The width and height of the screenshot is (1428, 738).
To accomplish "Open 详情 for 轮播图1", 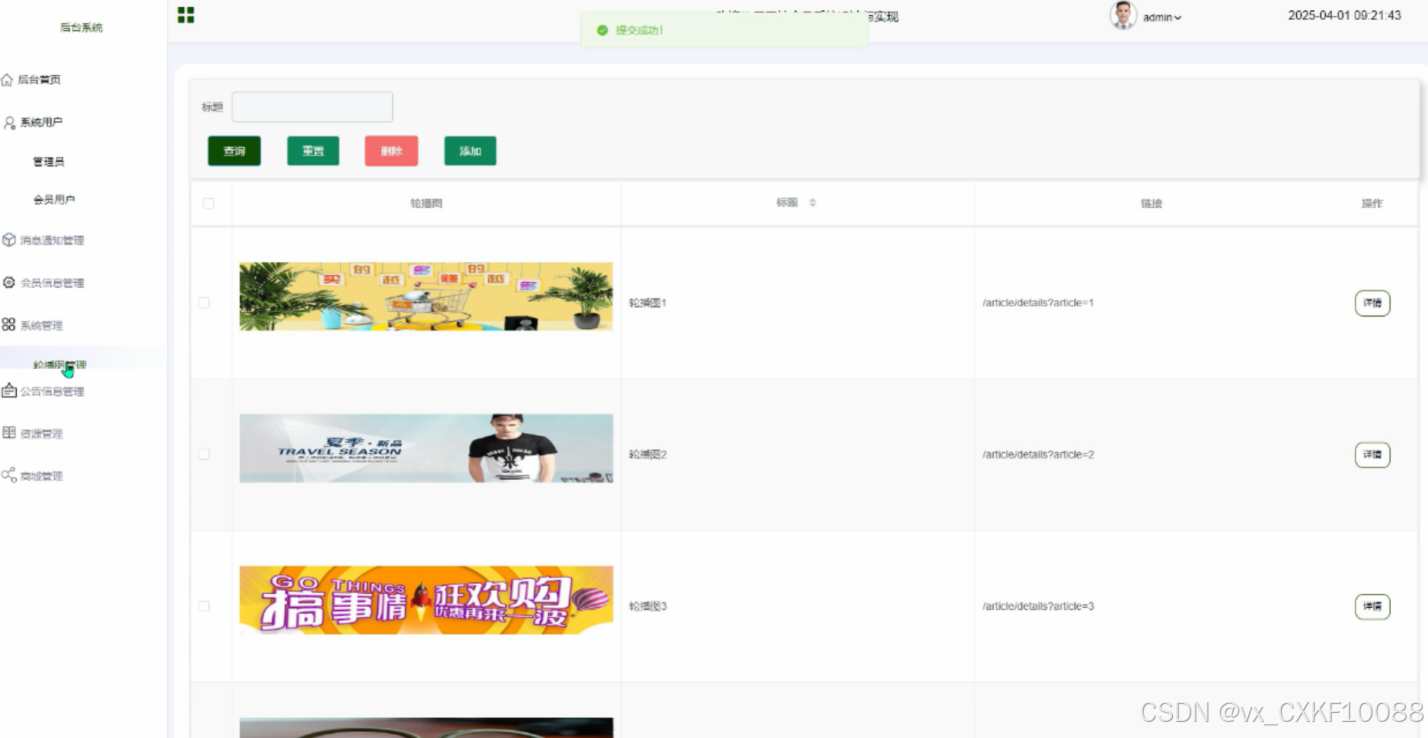I will point(1372,303).
